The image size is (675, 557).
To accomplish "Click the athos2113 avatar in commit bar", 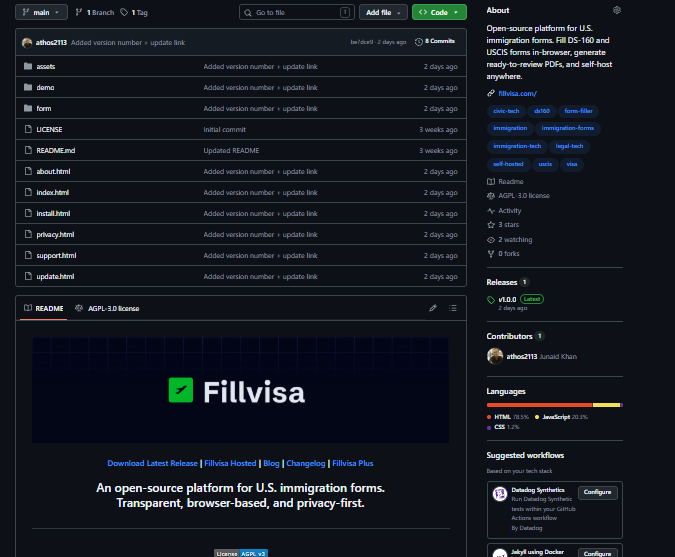I will 27,43.
